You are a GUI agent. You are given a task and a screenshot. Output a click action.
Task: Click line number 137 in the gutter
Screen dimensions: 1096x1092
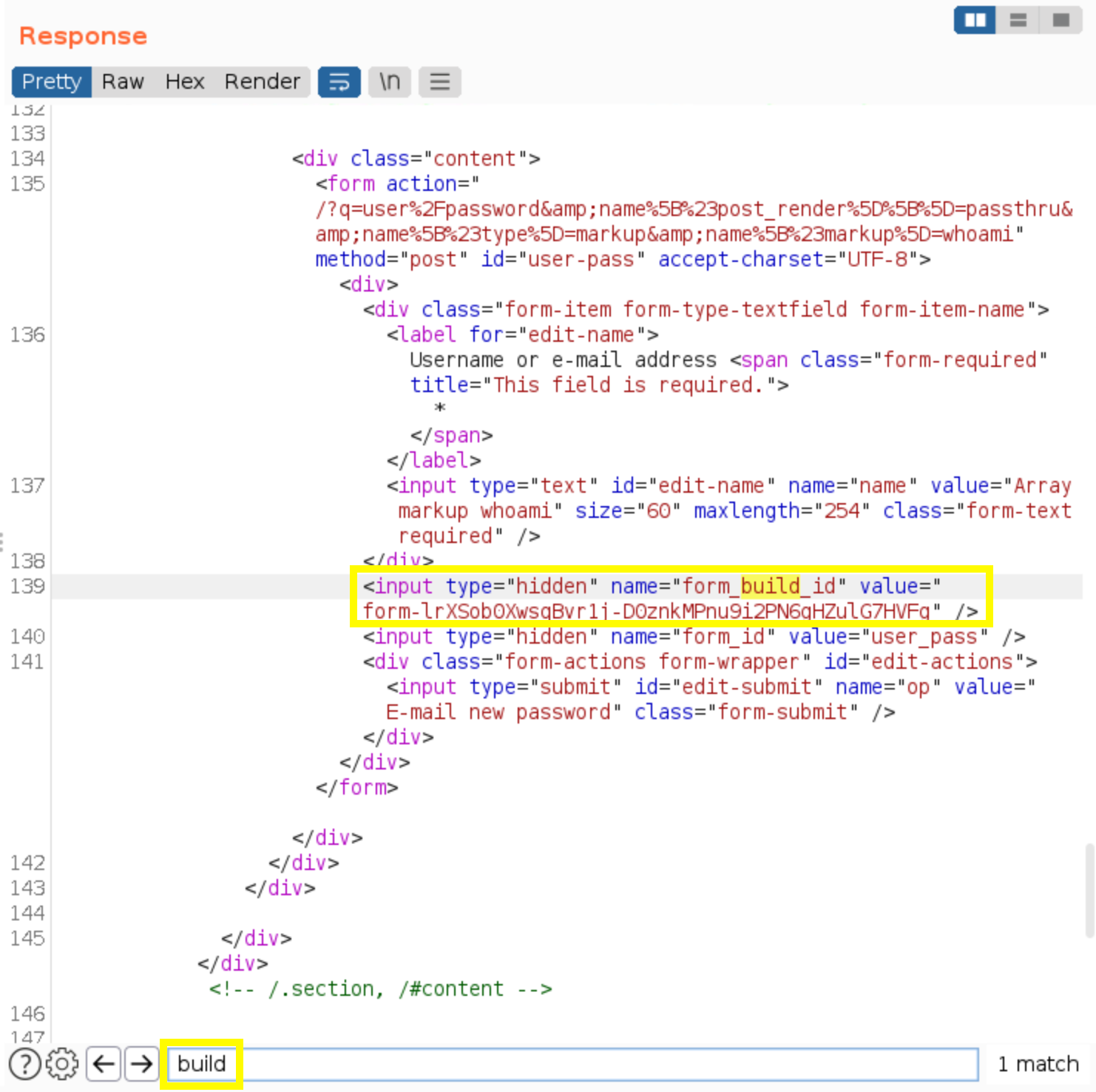(27, 485)
